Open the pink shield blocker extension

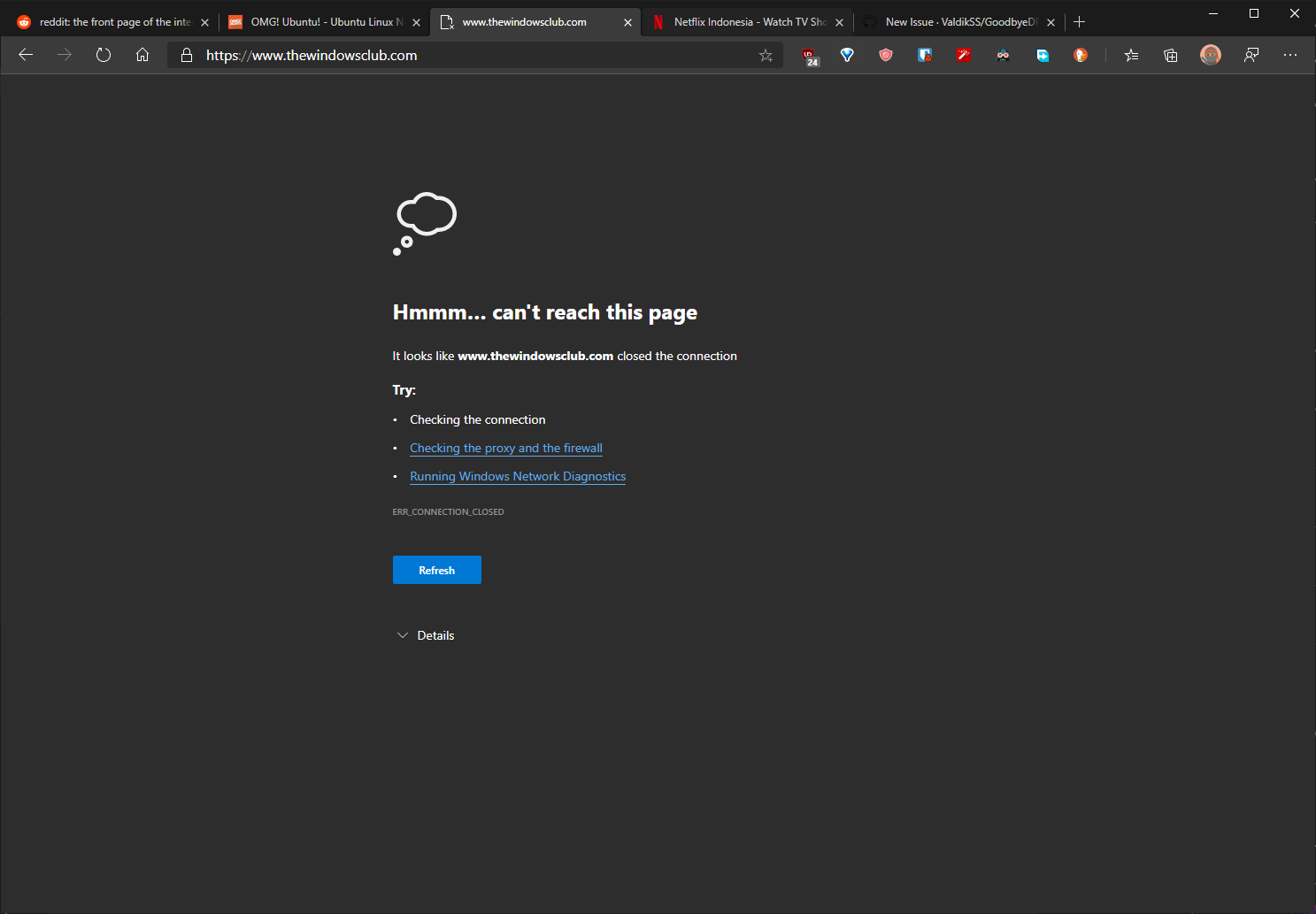pos(886,55)
